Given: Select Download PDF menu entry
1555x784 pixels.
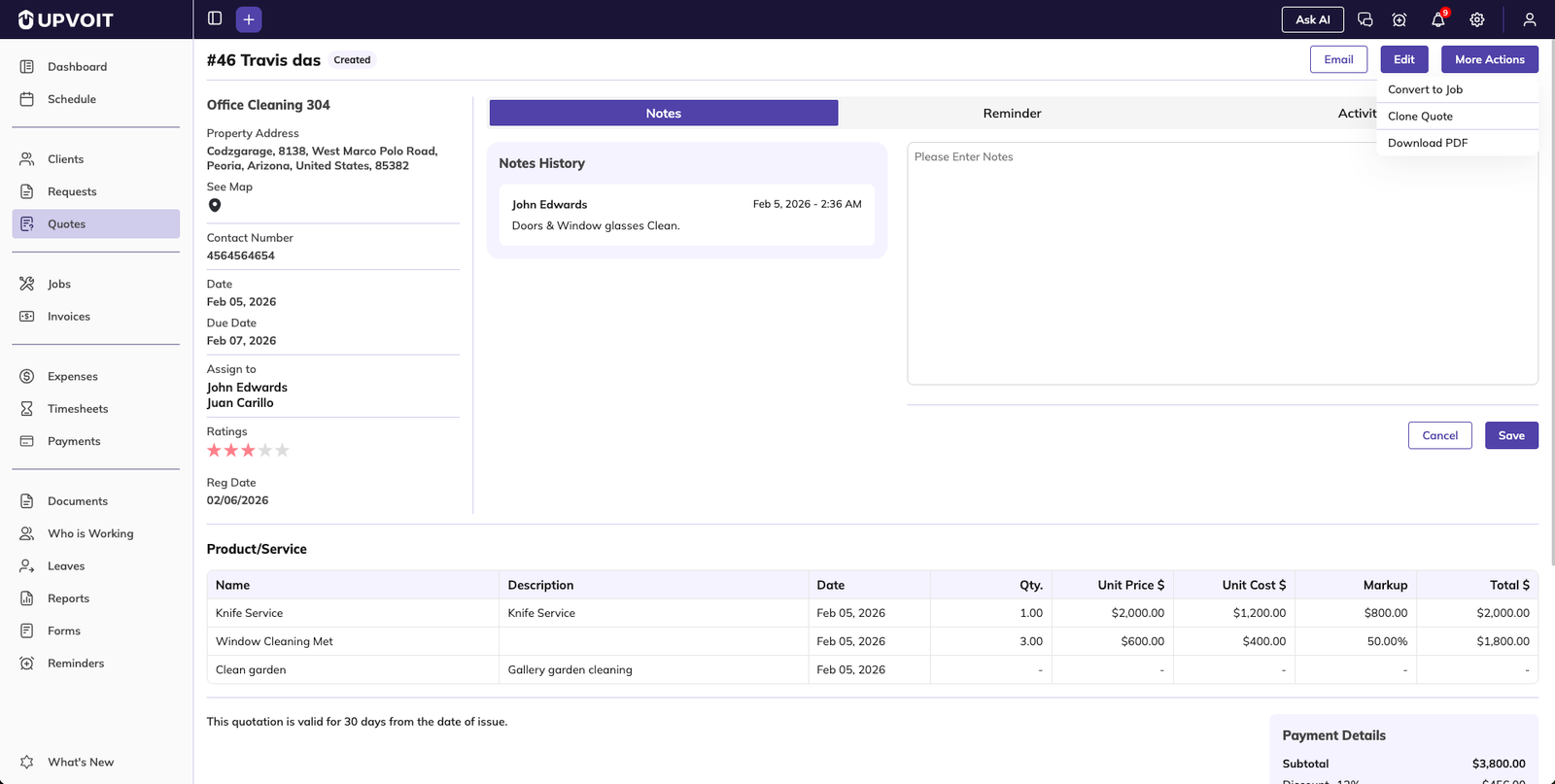Looking at the screenshot, I should [1428, 143].
